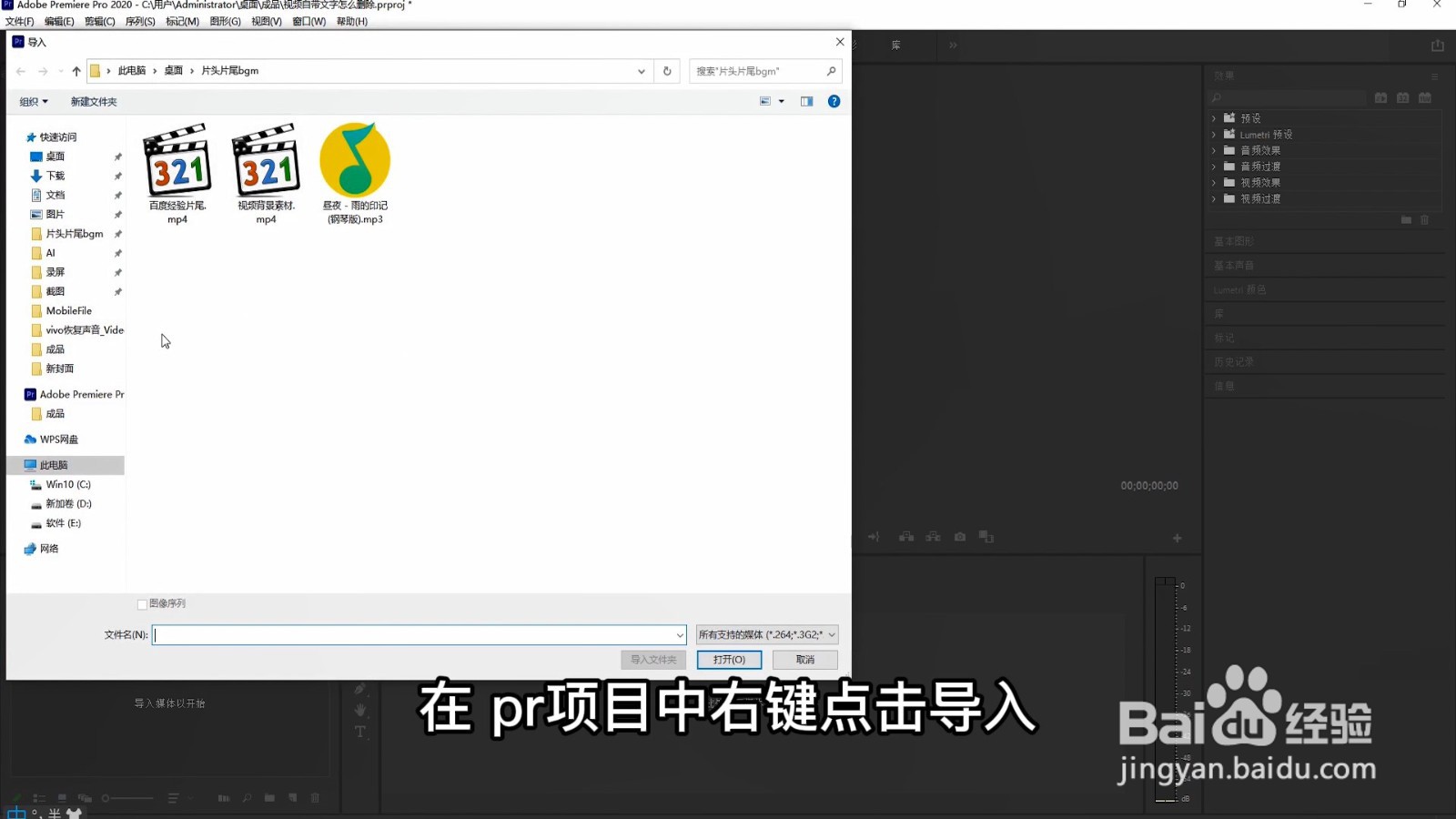
Task: Open project panel search with magnifier icon
Action: pos(247,798)
